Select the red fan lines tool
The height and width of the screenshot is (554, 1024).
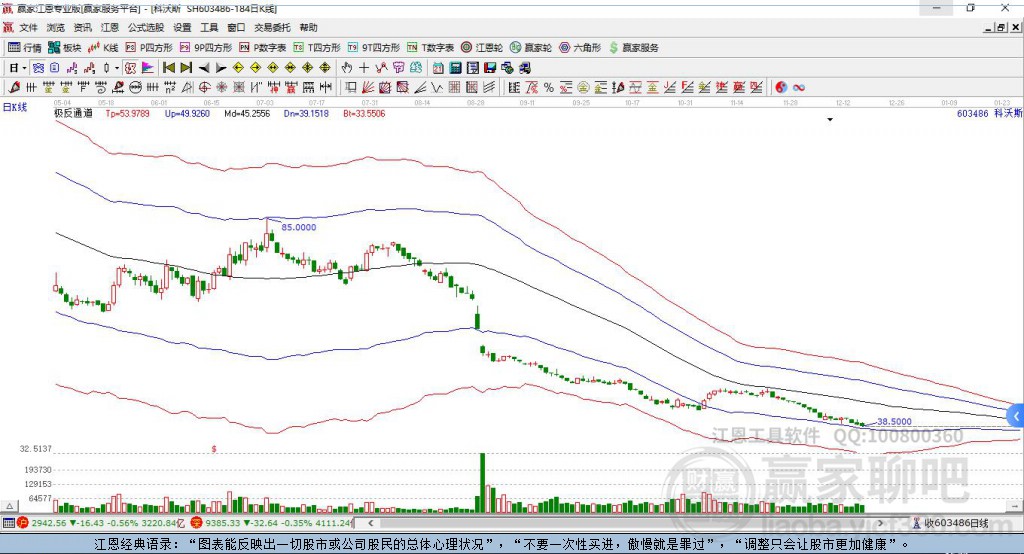click(x=368, y=88)
